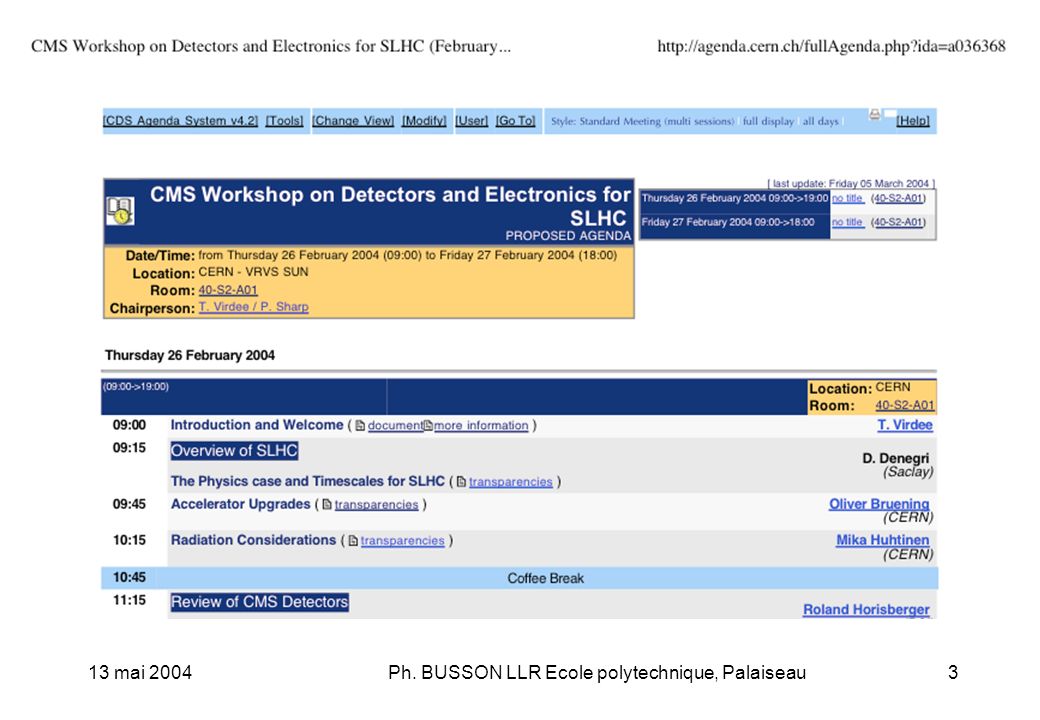Click the '13 mai 2004' footer date

(x=140, y=673)
